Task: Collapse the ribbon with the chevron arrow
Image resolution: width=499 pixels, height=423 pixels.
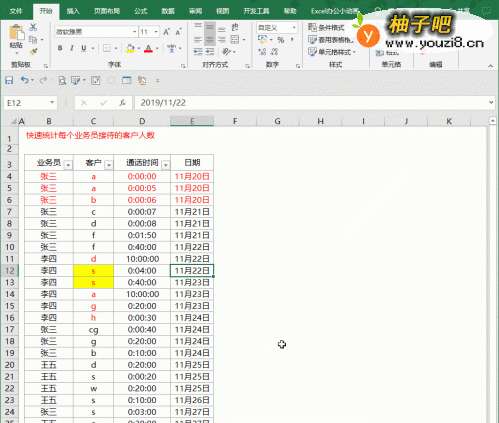Action: [490, 66]
